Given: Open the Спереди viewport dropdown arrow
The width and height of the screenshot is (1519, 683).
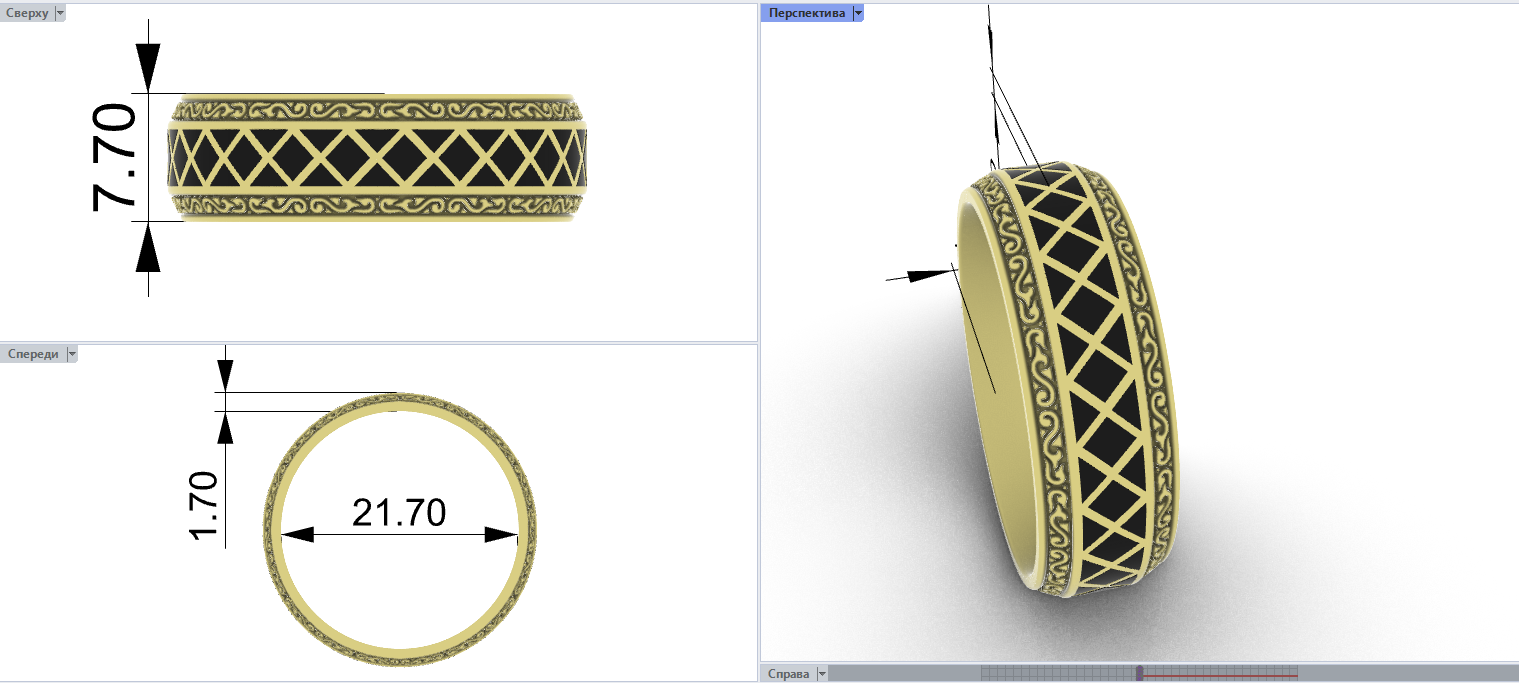Looking at the screenshot, I should [71, 354].
